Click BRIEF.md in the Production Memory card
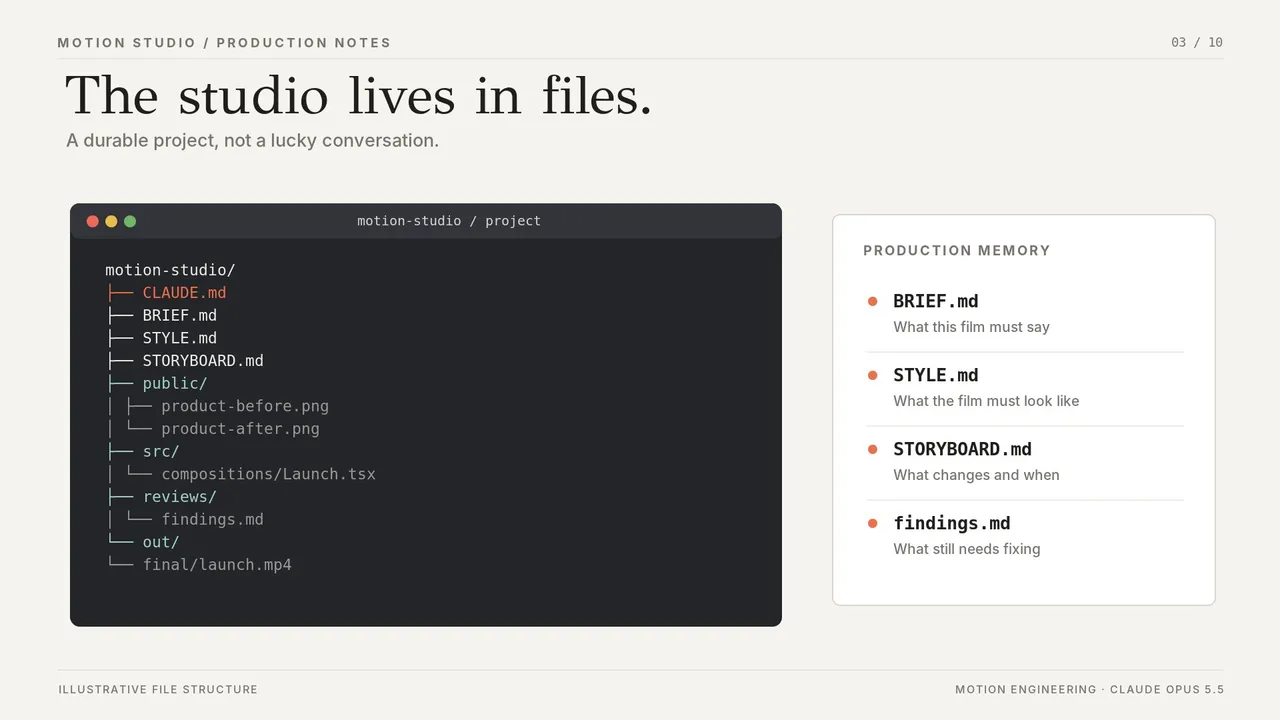 click(936, 301)
